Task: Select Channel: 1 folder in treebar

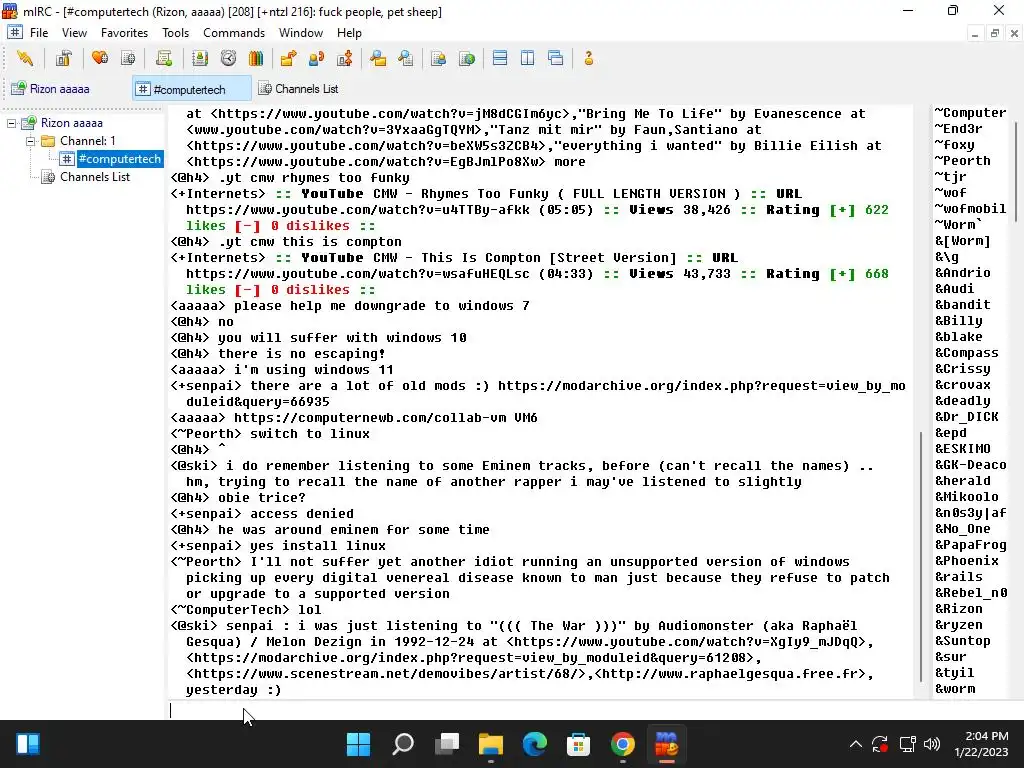Action: coord(88,141)
